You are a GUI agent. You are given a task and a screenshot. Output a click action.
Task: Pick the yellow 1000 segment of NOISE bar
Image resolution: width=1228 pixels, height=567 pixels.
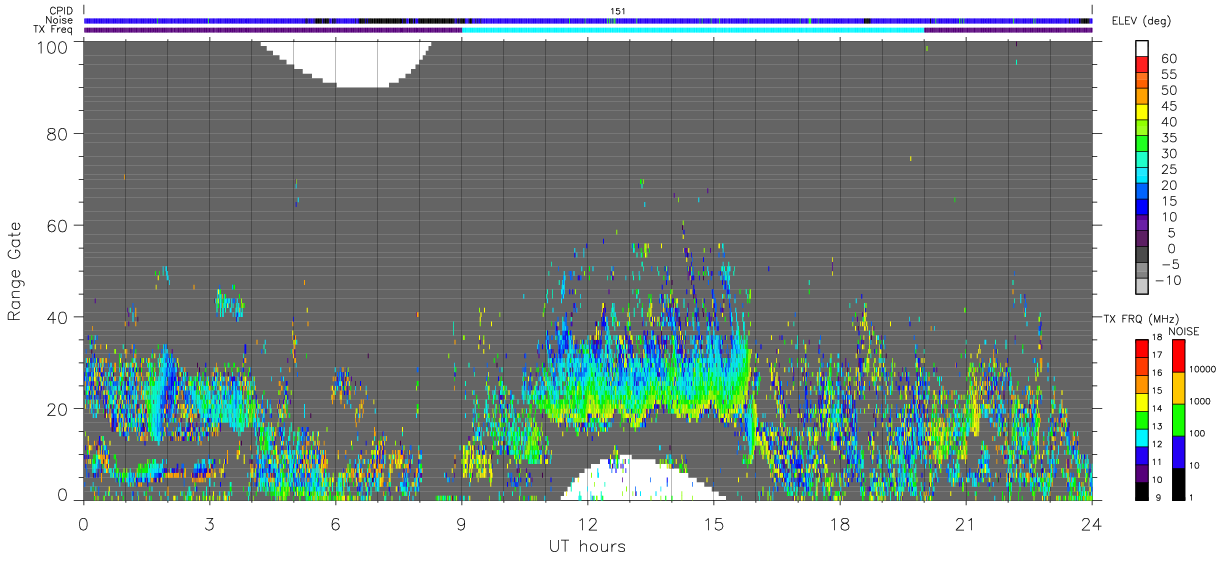coord(1178,388)
